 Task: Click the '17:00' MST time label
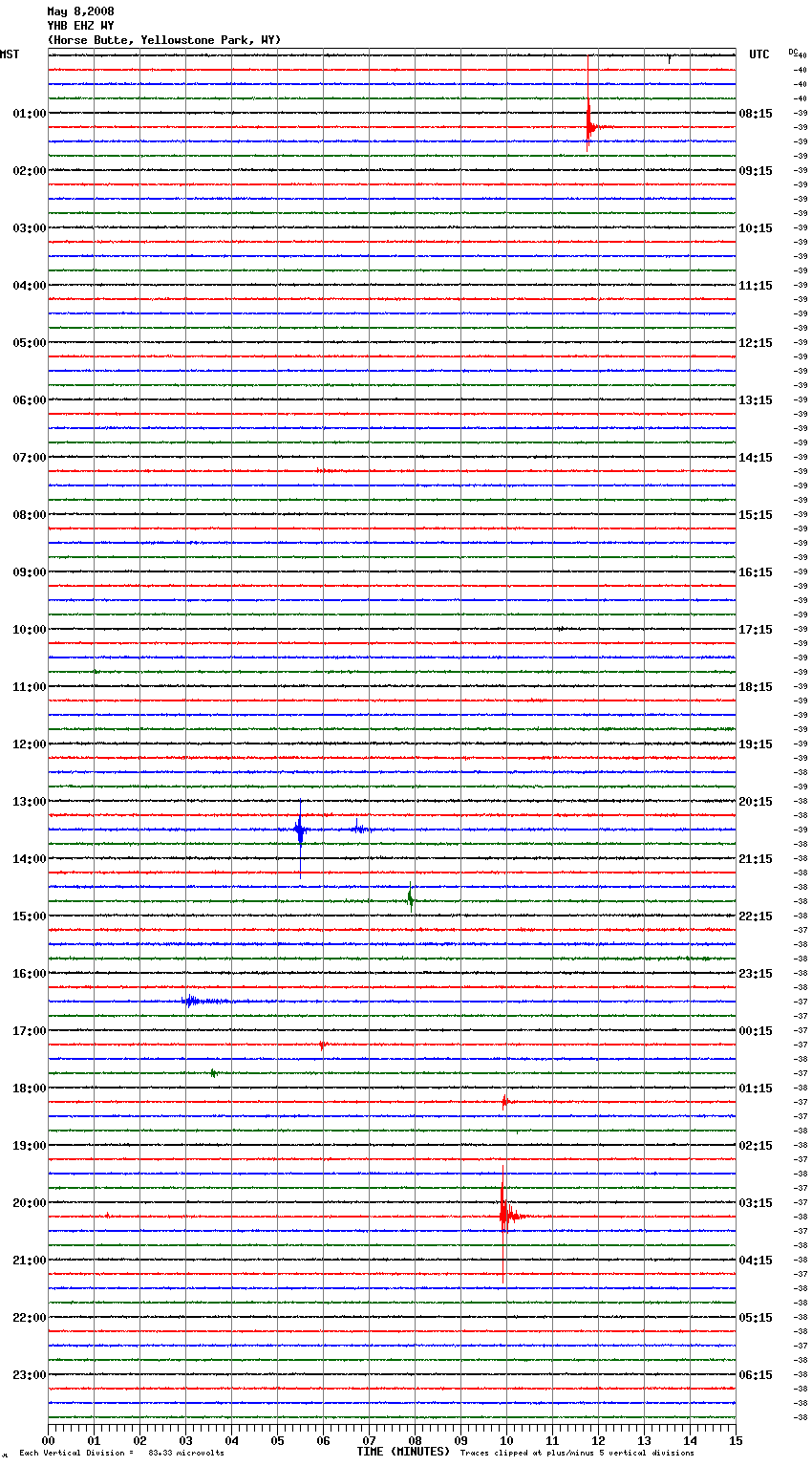30,1030
